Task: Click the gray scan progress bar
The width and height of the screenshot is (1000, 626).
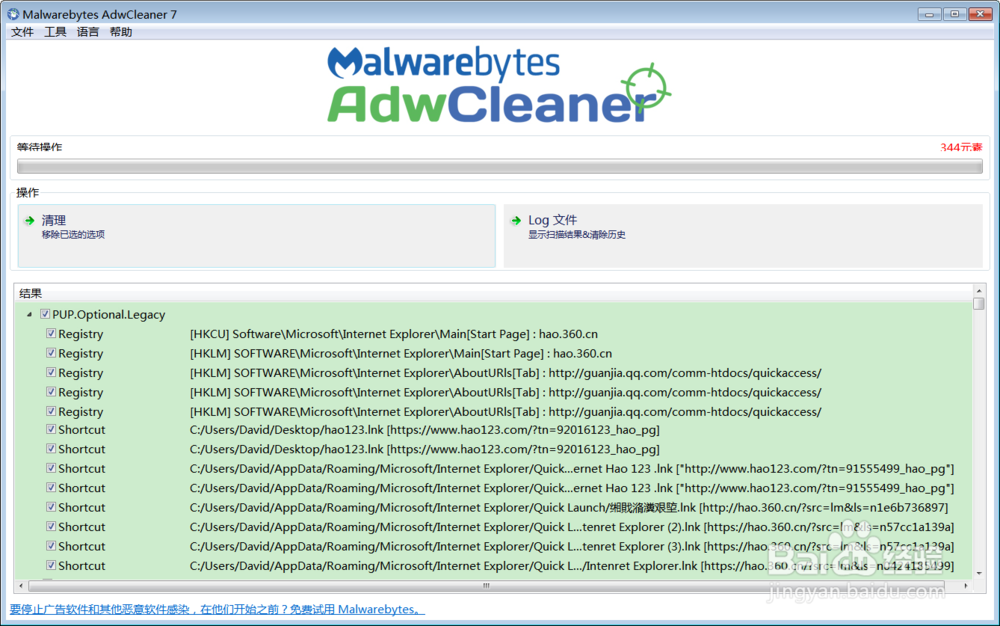Action: 499,166
